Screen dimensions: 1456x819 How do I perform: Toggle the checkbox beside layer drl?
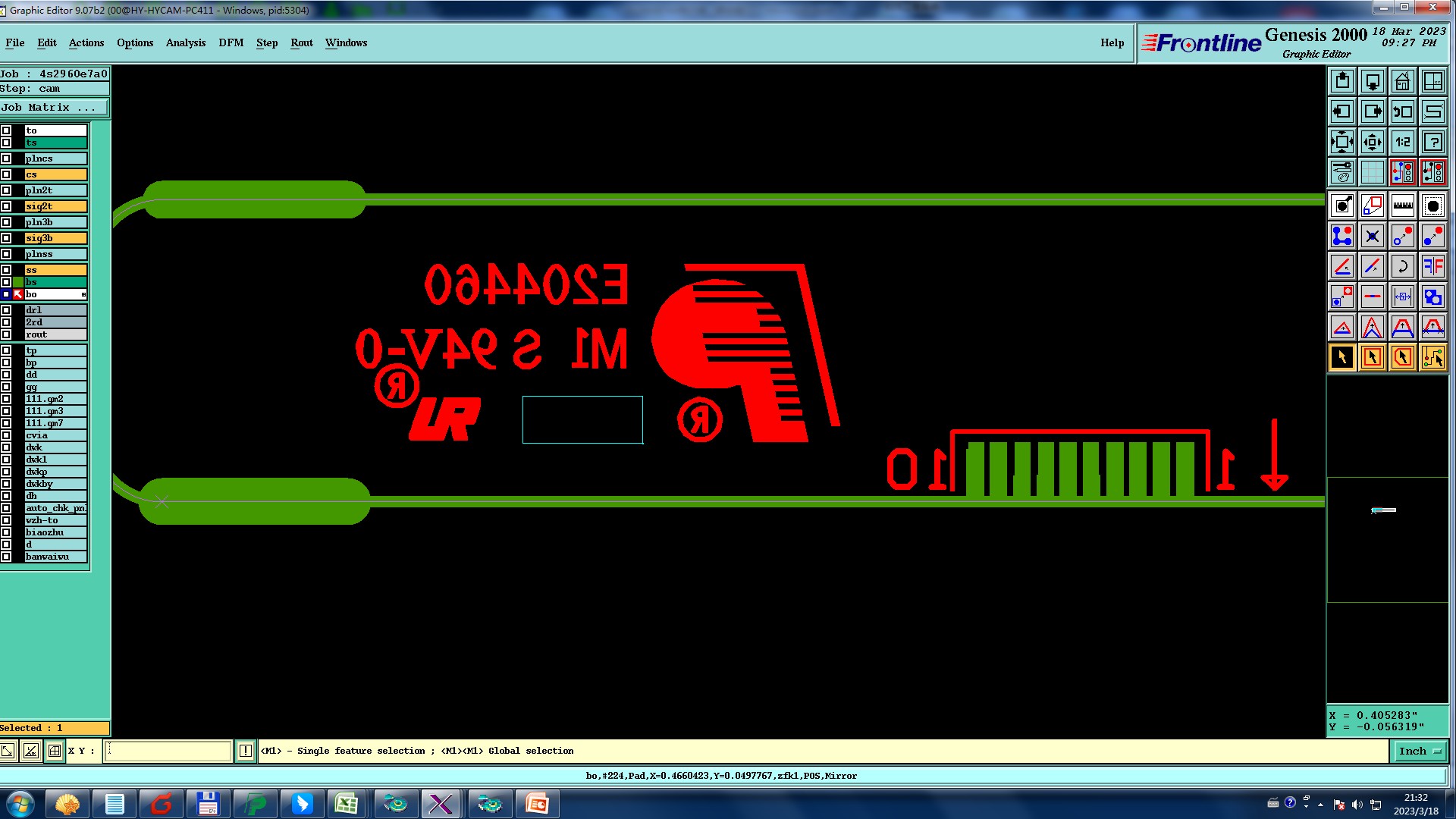tap(6, 310)
